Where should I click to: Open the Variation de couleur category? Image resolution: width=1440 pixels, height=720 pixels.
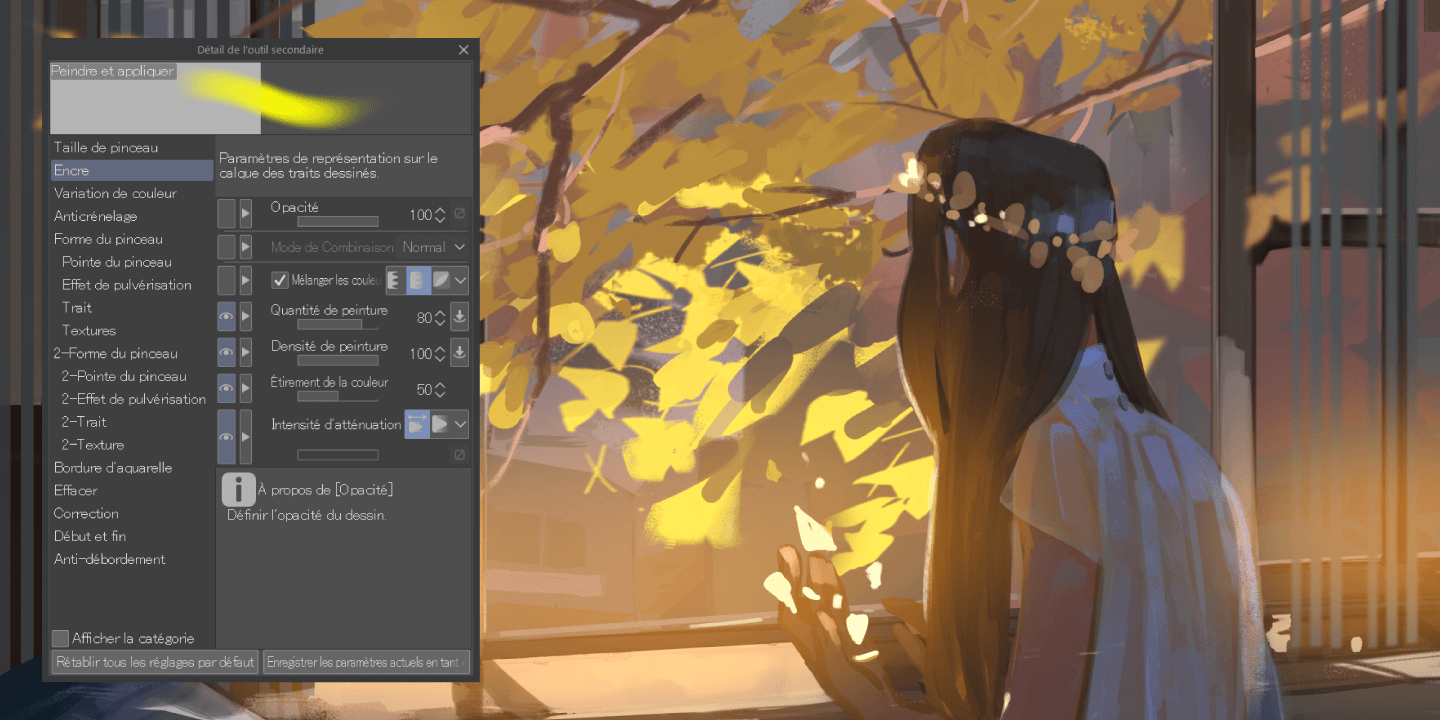[115, 193]
